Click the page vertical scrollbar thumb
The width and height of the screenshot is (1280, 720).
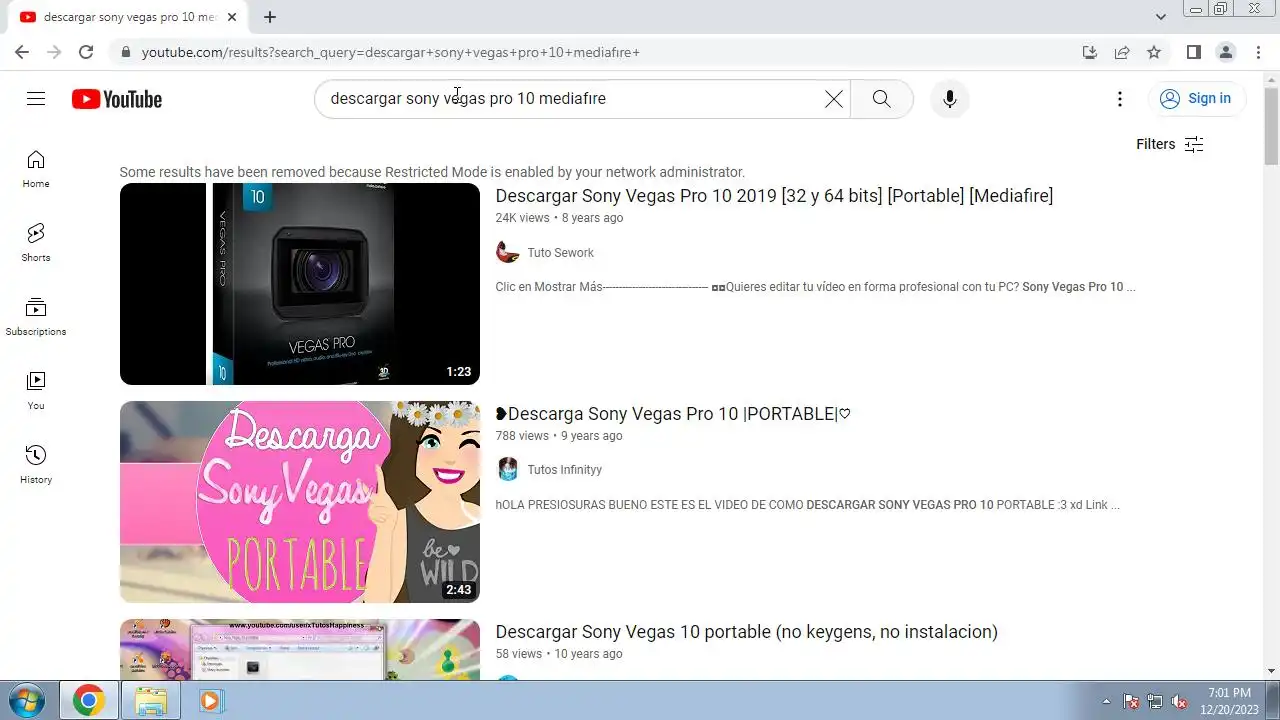(1271, 124)
